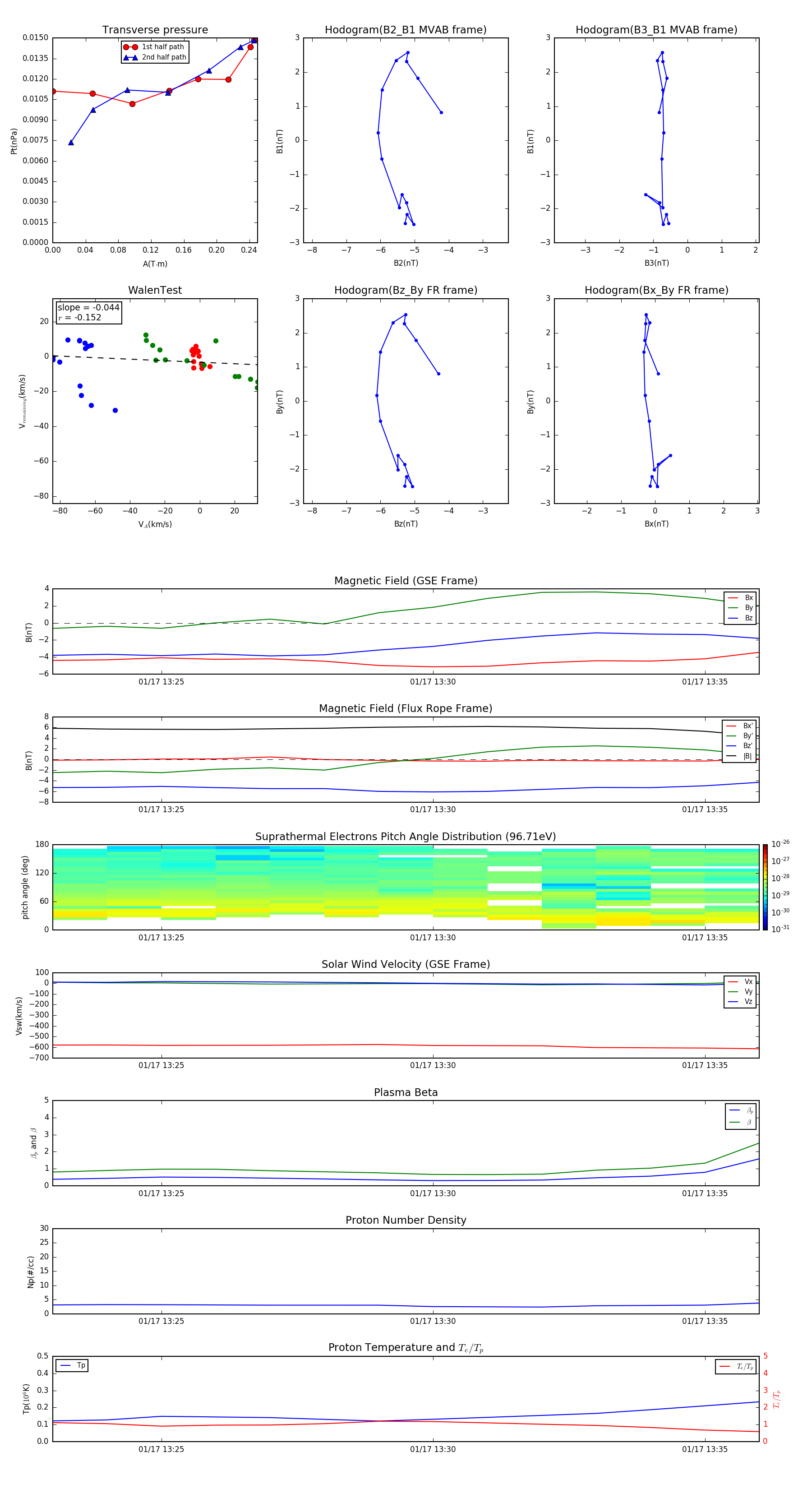Screen dimensions: 812x1489
Task: Click the 'Plasma Beta' plot title
Action: pos(406,1092)
